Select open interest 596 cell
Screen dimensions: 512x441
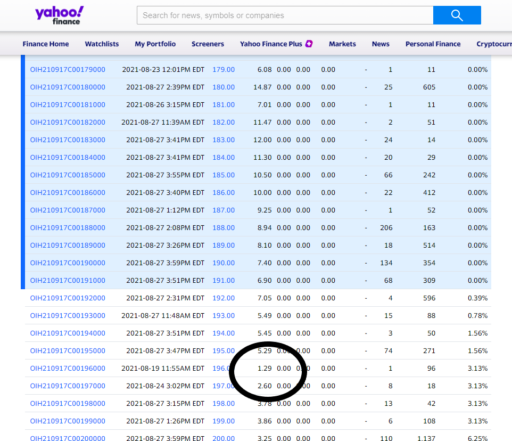tap(429, 298)
